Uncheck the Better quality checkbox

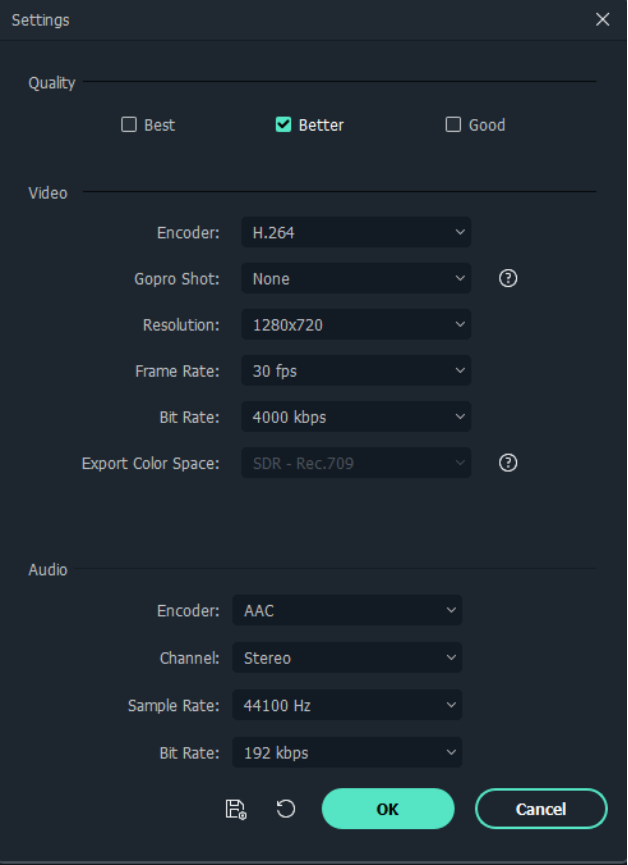click(283, 125)
